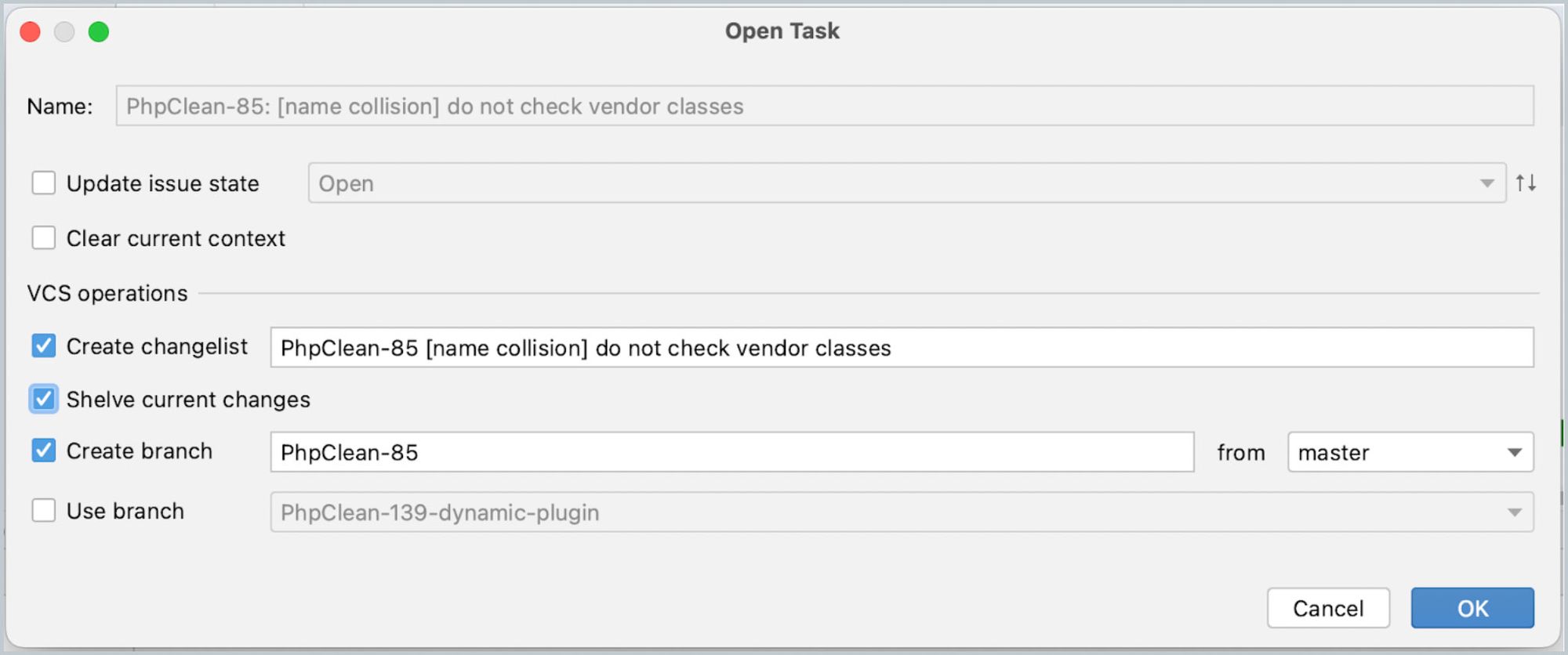Click the up-down arrows icon beside issue state
This screenshot has height=655, width=1568.
click(x=1526, y=183)
